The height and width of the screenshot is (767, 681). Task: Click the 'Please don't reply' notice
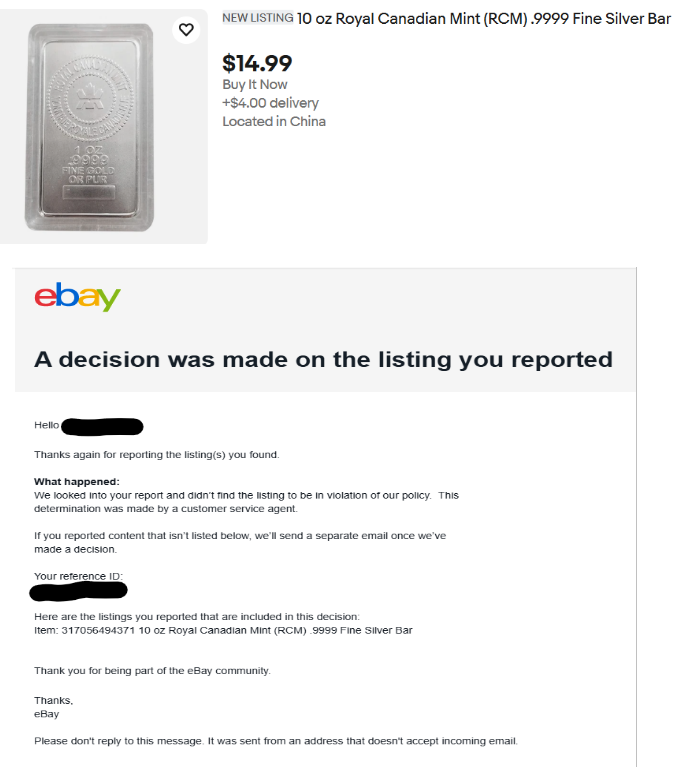click(x=276, y=741)
